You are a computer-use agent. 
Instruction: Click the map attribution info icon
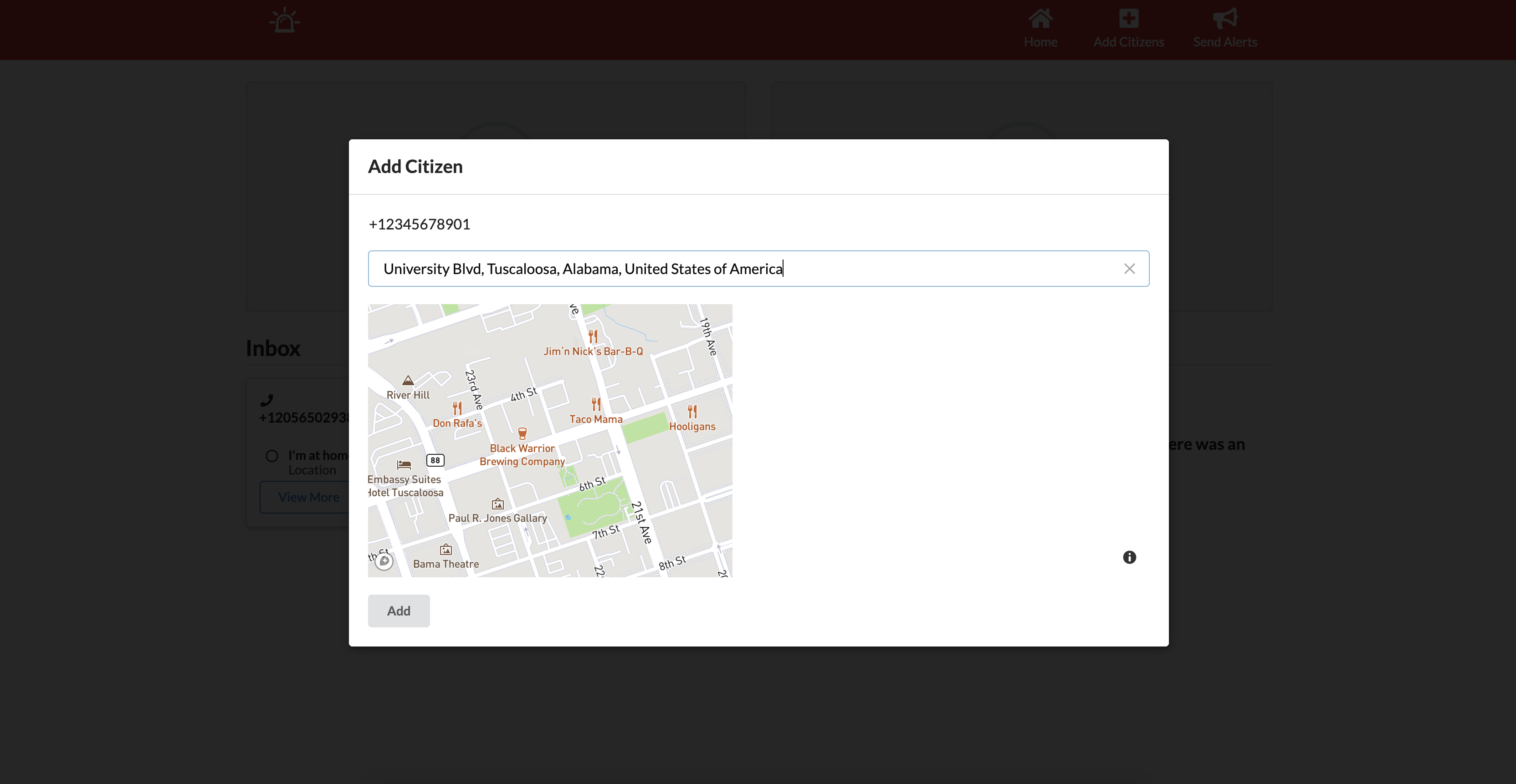1129,557
